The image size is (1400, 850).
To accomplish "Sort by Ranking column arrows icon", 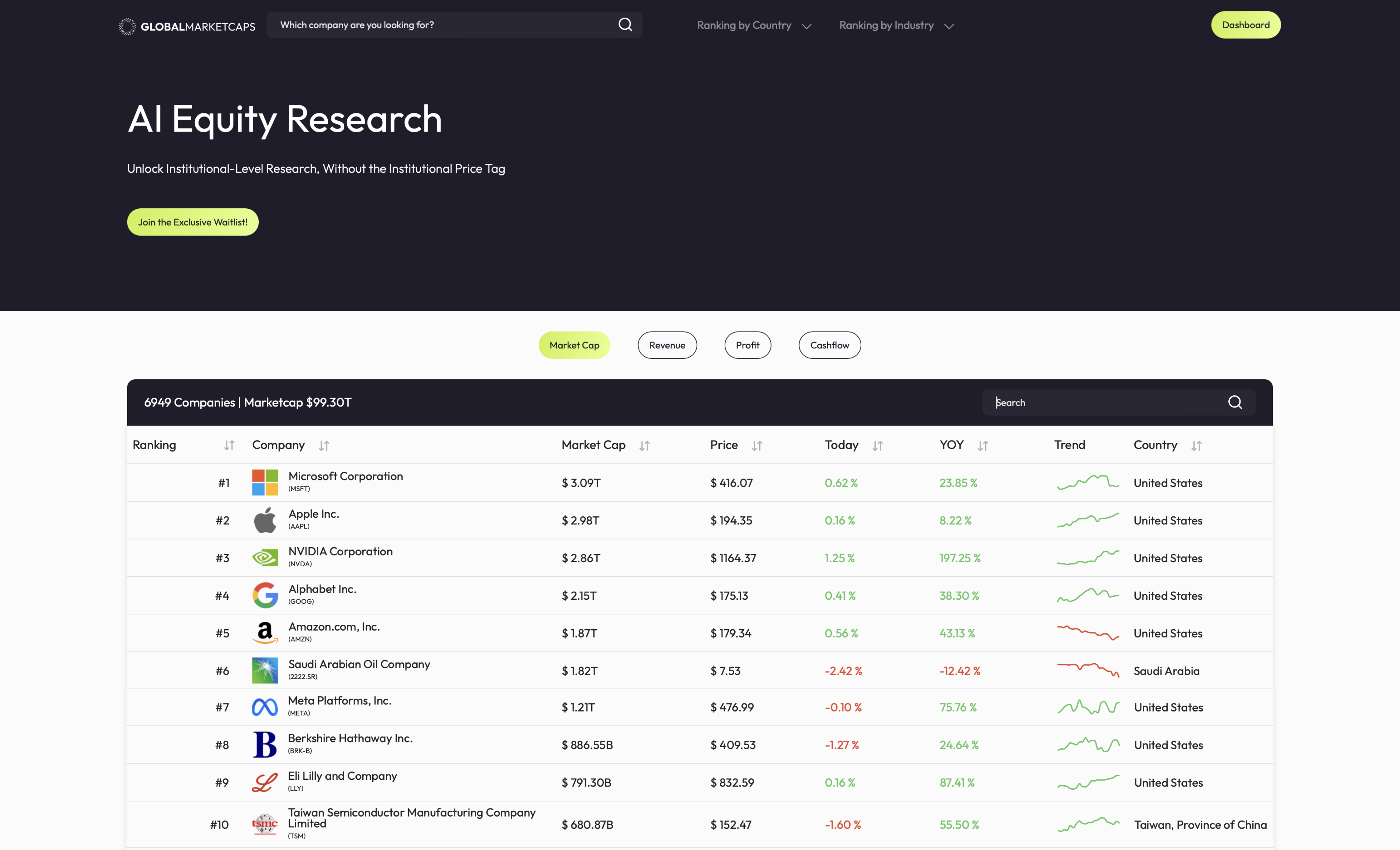I will click(229, 445).
